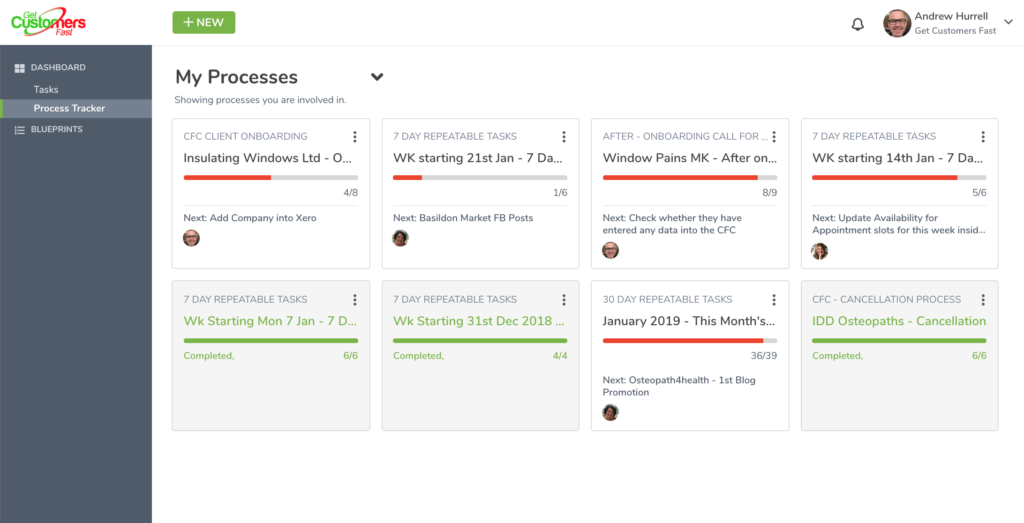Click the 4/8 task count
Viewport: 1024px width, 523px height.
(351, 193)
